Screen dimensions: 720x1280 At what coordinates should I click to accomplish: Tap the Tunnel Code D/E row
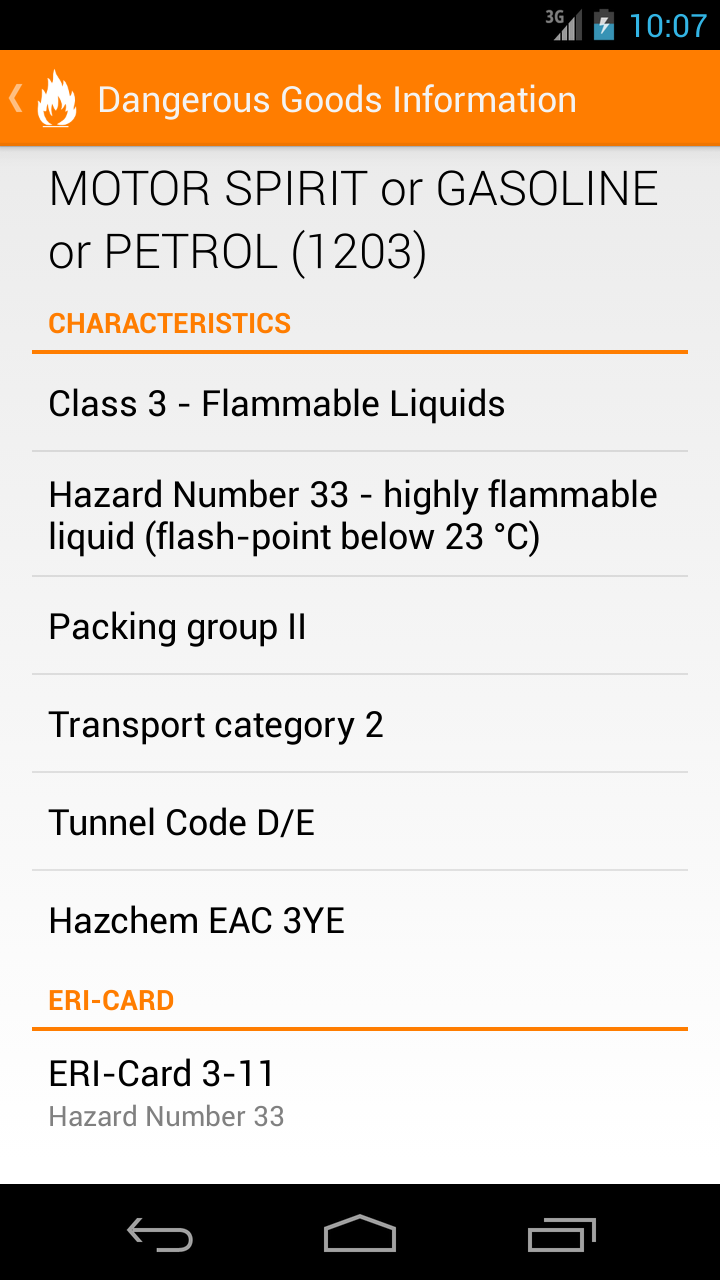(x=360, y=823)
